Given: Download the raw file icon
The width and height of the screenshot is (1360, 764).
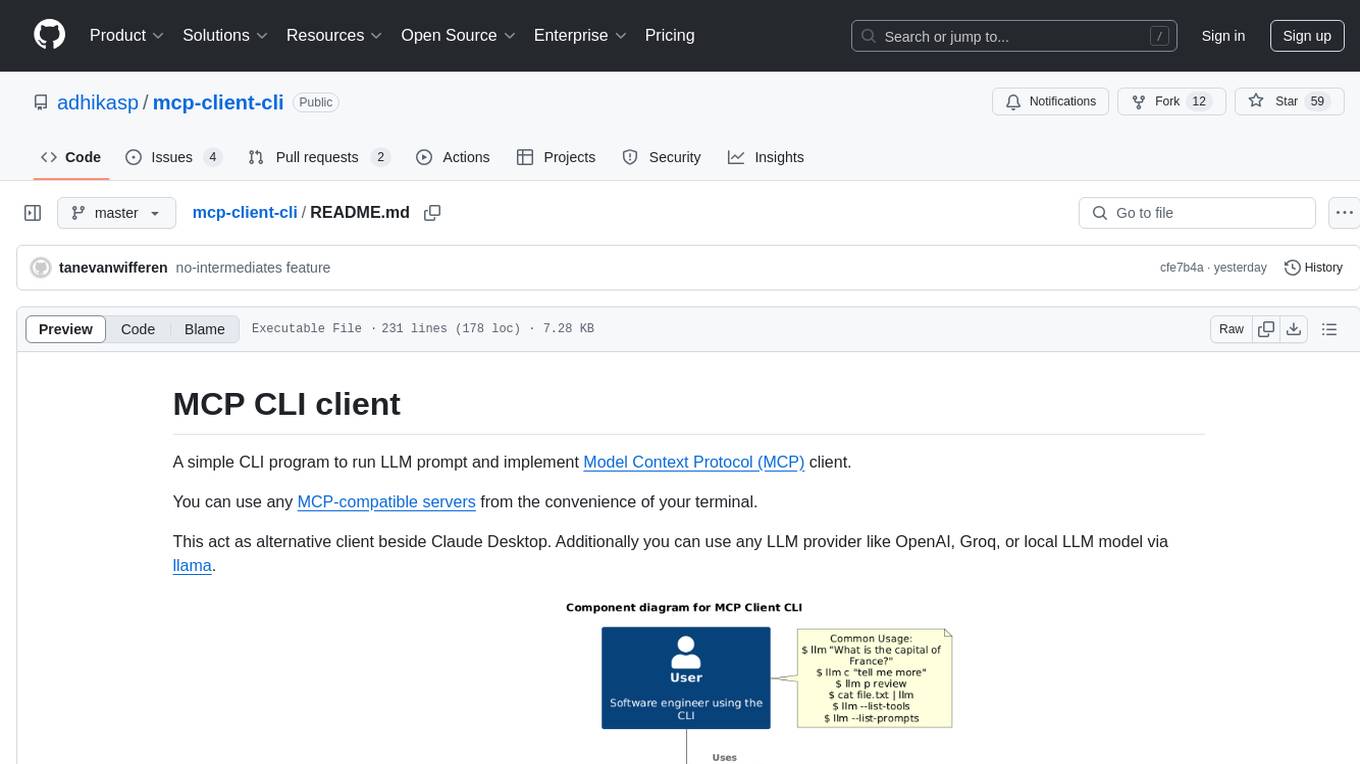Looking at the screenshot, I should (x=1293, y=329).
